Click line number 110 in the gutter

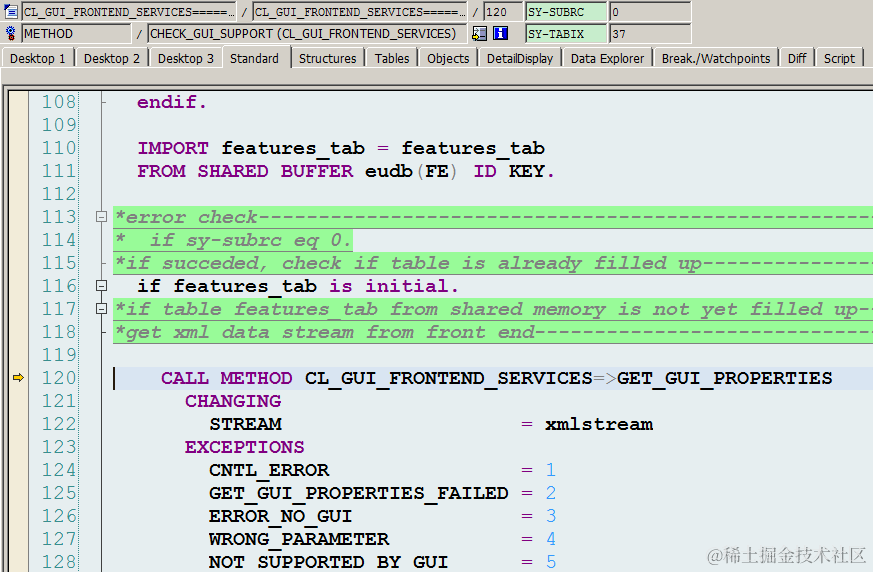58,148
